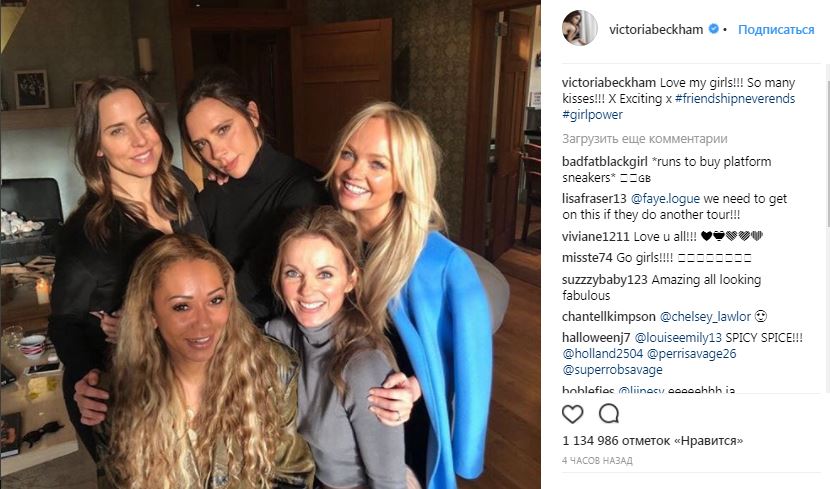Visit the @superrobsavage mention
830x489 pixels.
pyautogui.click(x=612, y=369)
